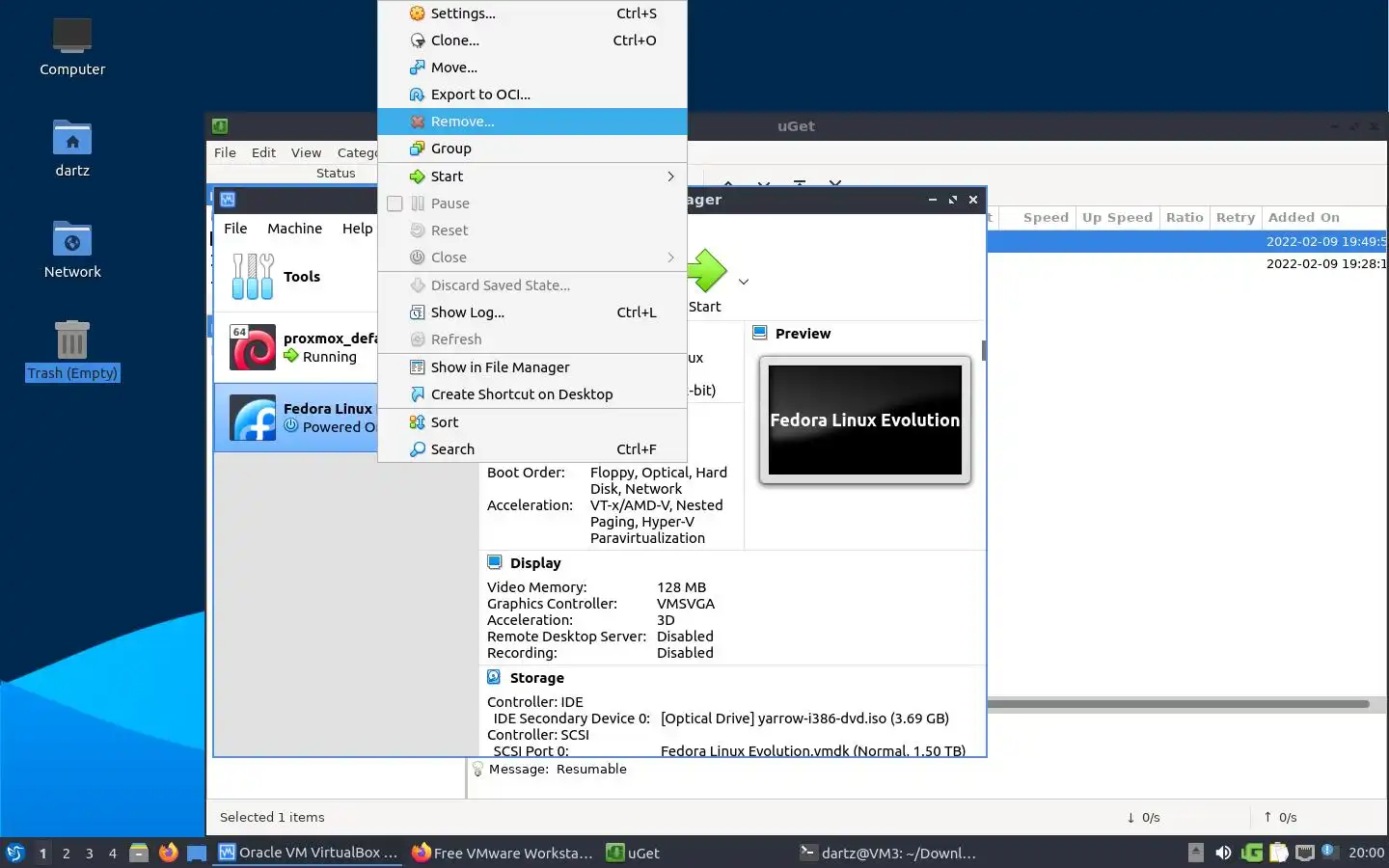
Task: Select the uGet row dated 2022-02-09 19:49
Action: [1187, 242]
